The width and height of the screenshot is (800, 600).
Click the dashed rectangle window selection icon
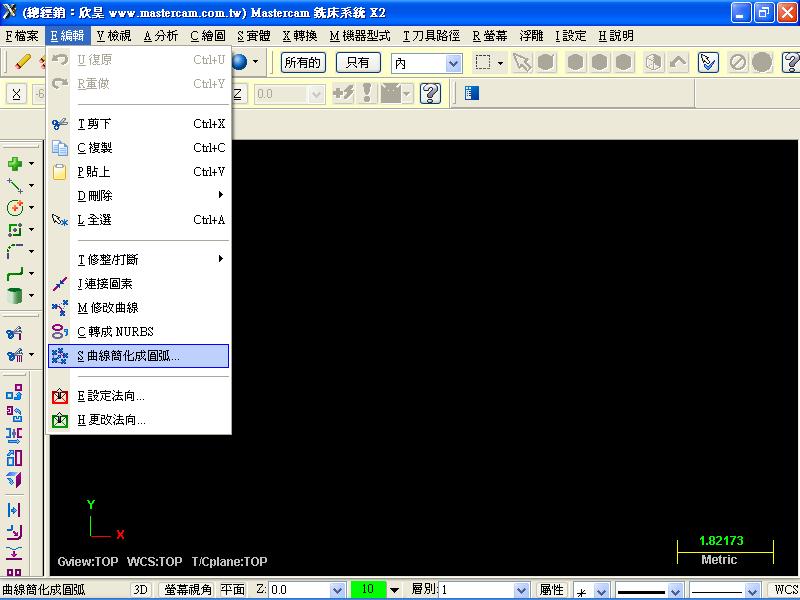(482, 62)
